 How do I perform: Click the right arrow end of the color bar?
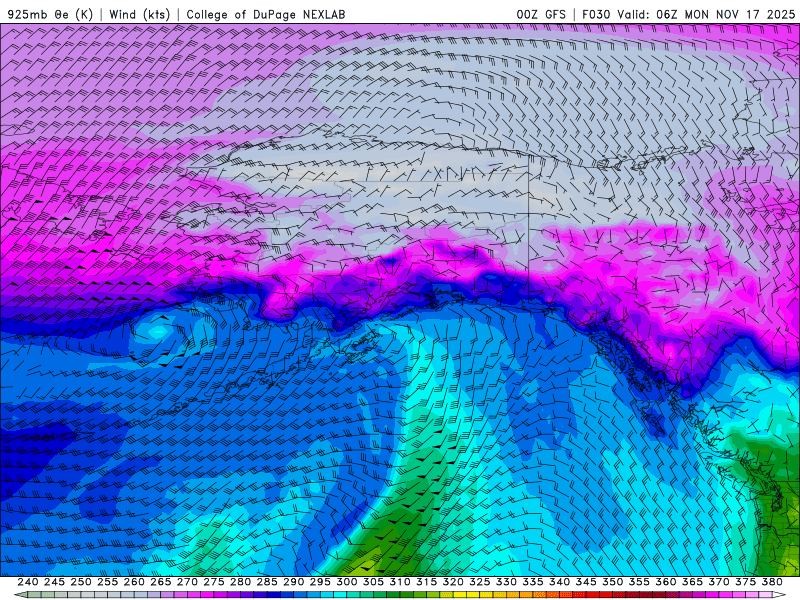[779, 595]
